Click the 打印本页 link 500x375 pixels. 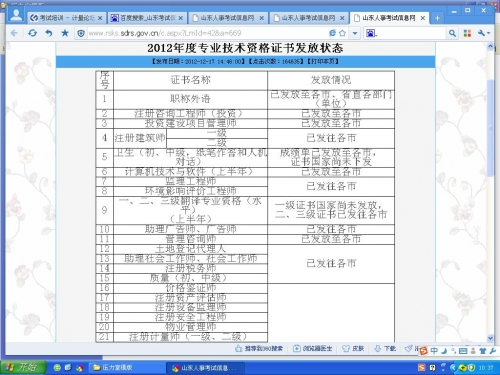tap(323, 61)
